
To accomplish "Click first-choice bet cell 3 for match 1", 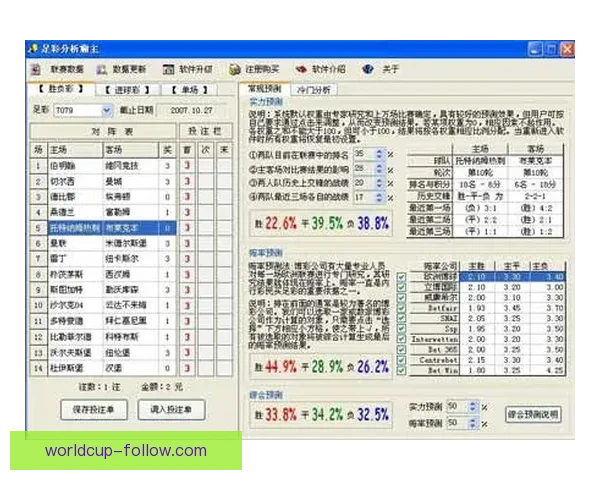I will coord(187,166).
